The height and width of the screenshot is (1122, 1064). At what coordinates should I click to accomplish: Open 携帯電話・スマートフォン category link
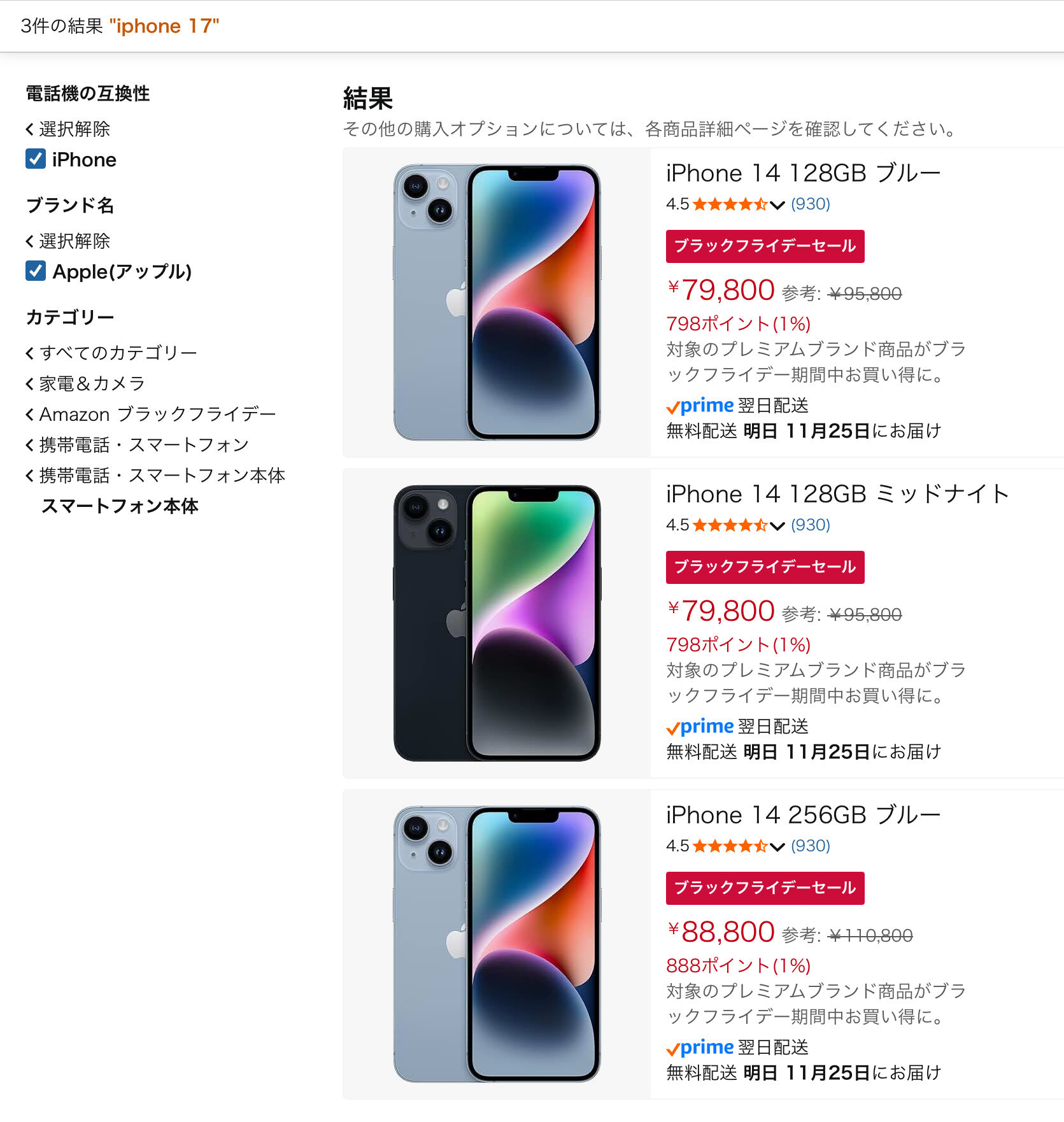click(137, 444)
